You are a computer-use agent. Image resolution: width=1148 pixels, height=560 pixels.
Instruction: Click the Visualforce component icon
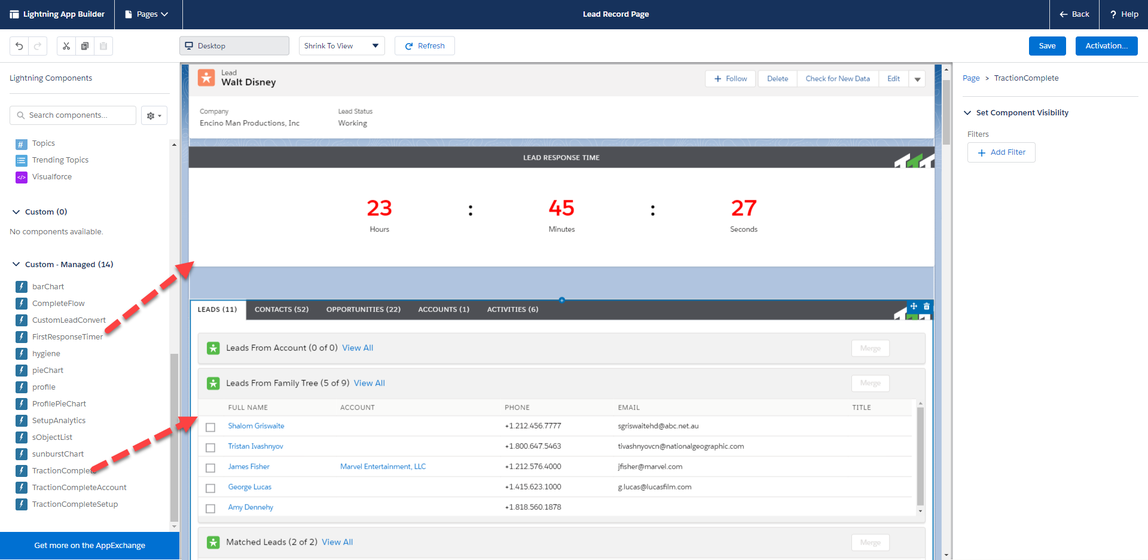20,177
